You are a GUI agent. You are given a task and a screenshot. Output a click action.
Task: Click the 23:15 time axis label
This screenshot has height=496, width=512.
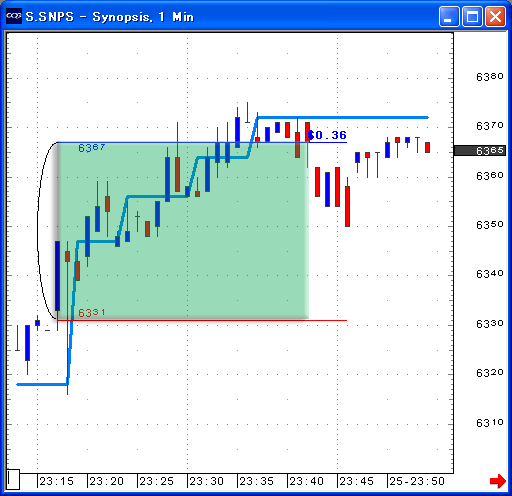pyautogui.click(x=56, y=481)
